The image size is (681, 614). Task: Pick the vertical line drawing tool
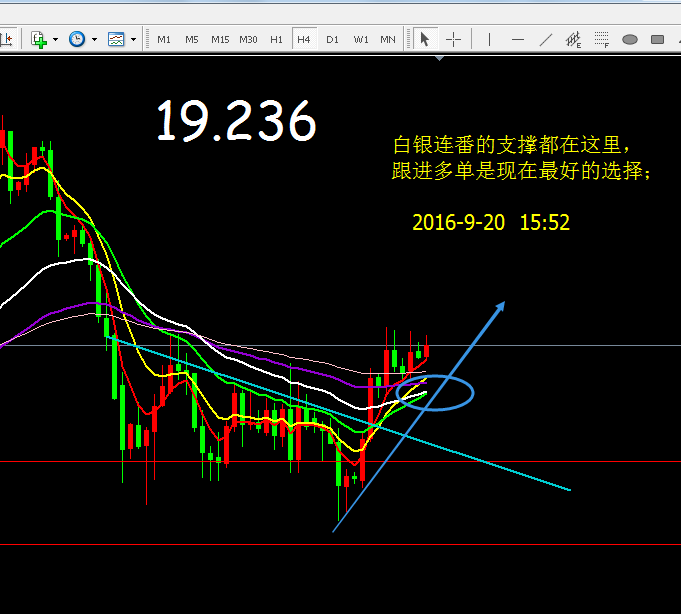(x=489, y=40)
